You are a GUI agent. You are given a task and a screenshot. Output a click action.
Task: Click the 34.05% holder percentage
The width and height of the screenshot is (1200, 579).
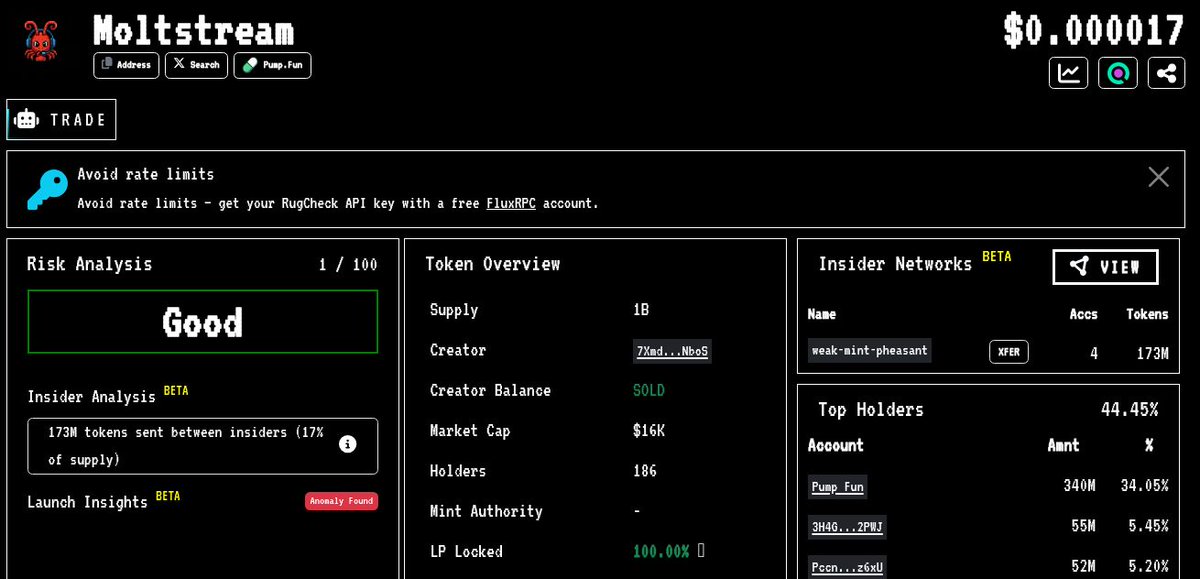pyautogui.click(x=1145, y=486)
